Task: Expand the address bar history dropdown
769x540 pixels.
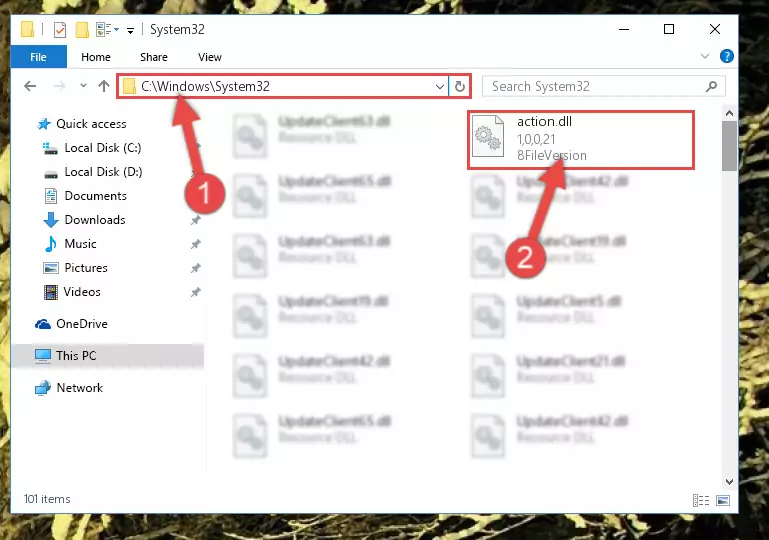Action: click(439, 87)
